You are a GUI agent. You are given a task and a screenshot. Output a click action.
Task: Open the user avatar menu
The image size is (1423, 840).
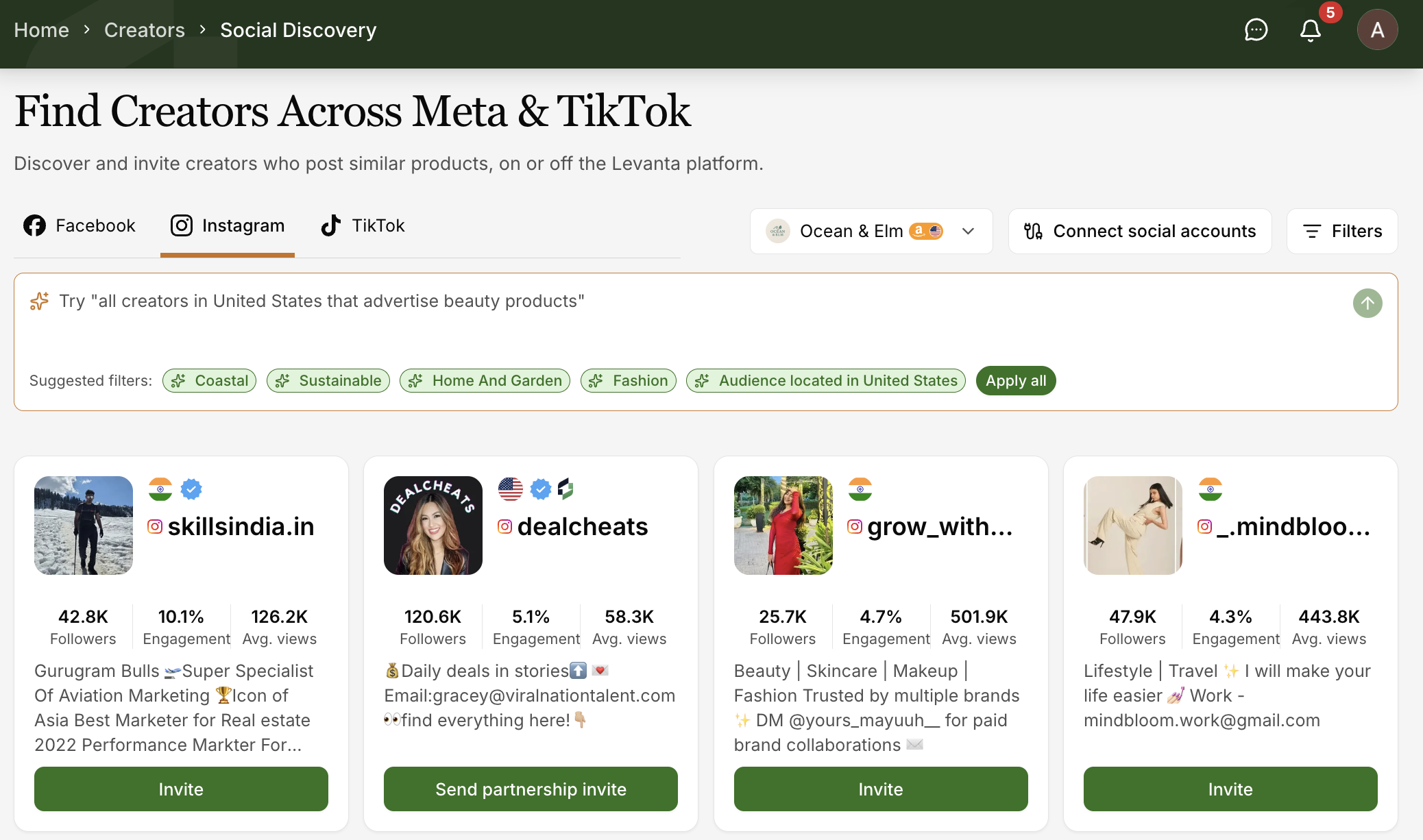pos(1377,30)
